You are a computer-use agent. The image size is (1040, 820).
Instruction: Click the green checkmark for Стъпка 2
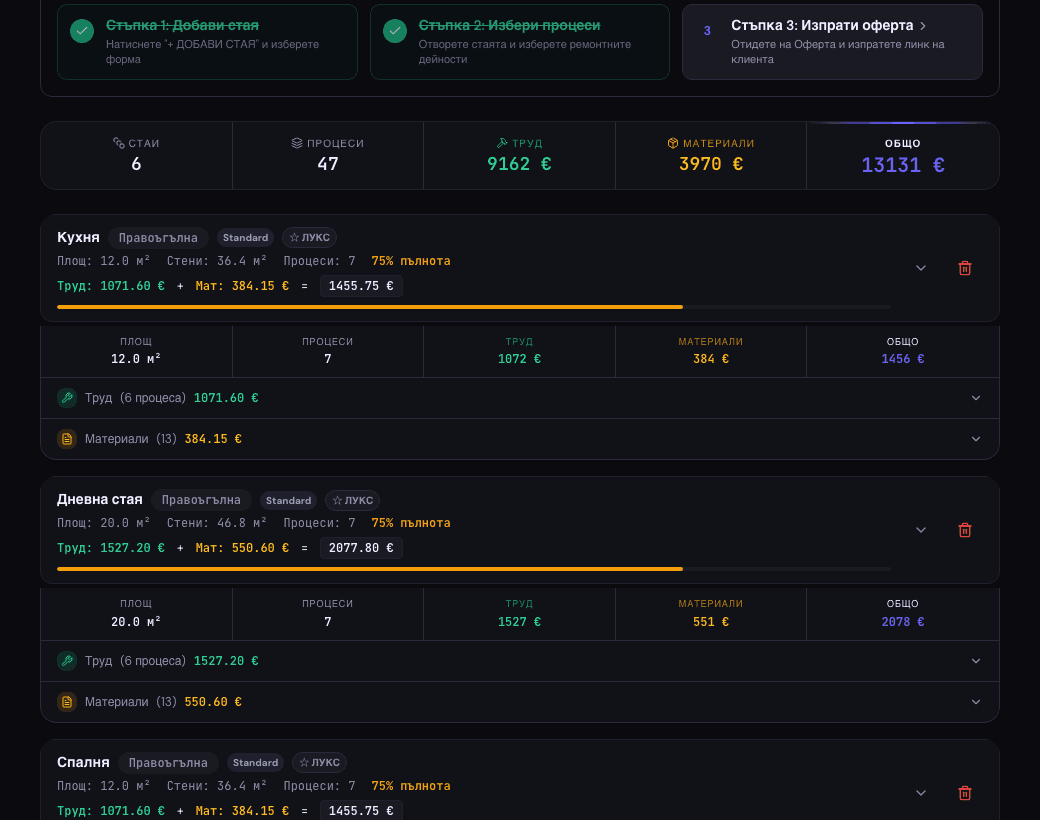[x=395, y=31]
